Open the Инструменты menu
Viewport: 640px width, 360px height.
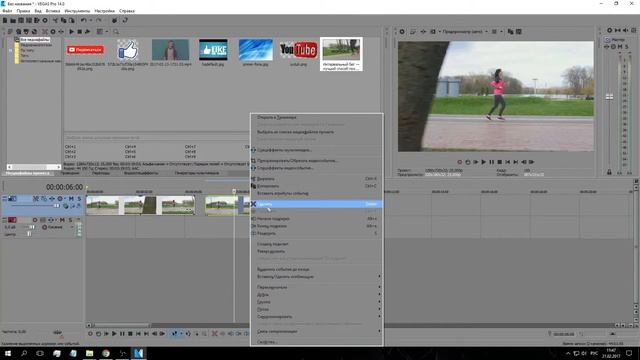(x=77, y=11)
